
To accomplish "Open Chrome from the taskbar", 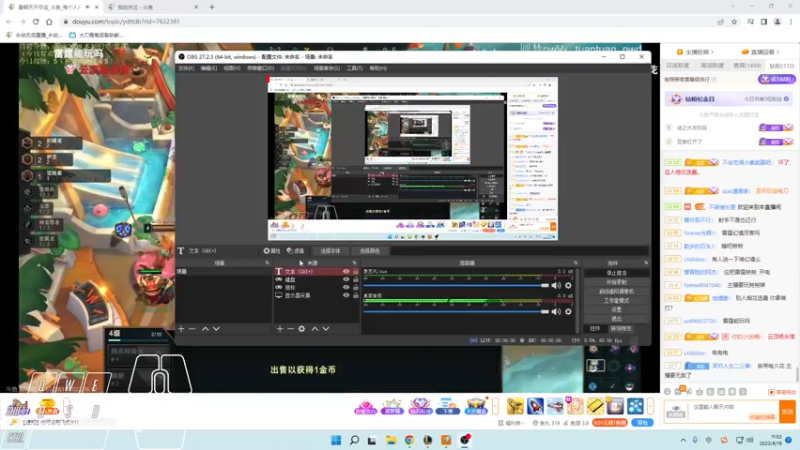I will (409, 440).
